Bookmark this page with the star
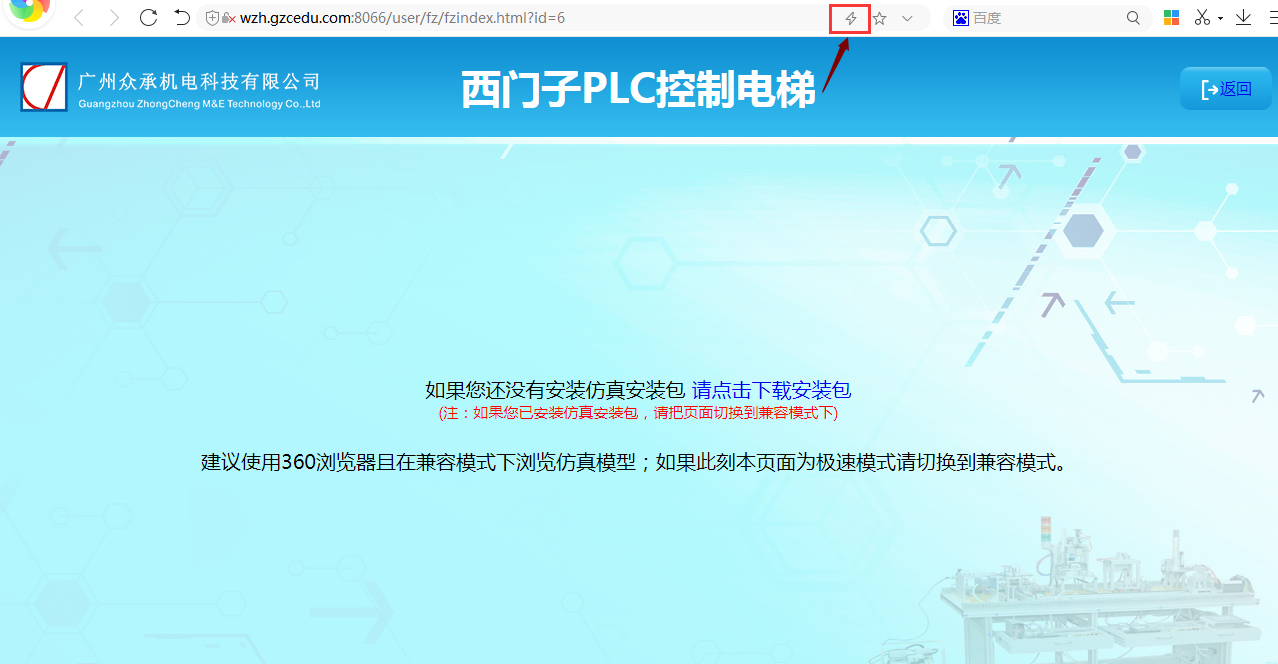Image resolution: width=1278 pixels, height=664 pixels. (x=880, y=18)
